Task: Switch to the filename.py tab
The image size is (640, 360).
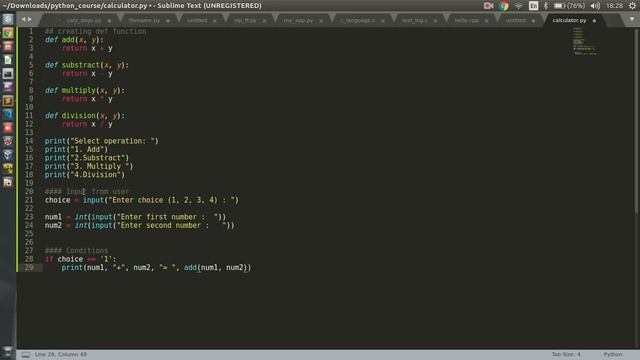Action: (x=144, y=20)
